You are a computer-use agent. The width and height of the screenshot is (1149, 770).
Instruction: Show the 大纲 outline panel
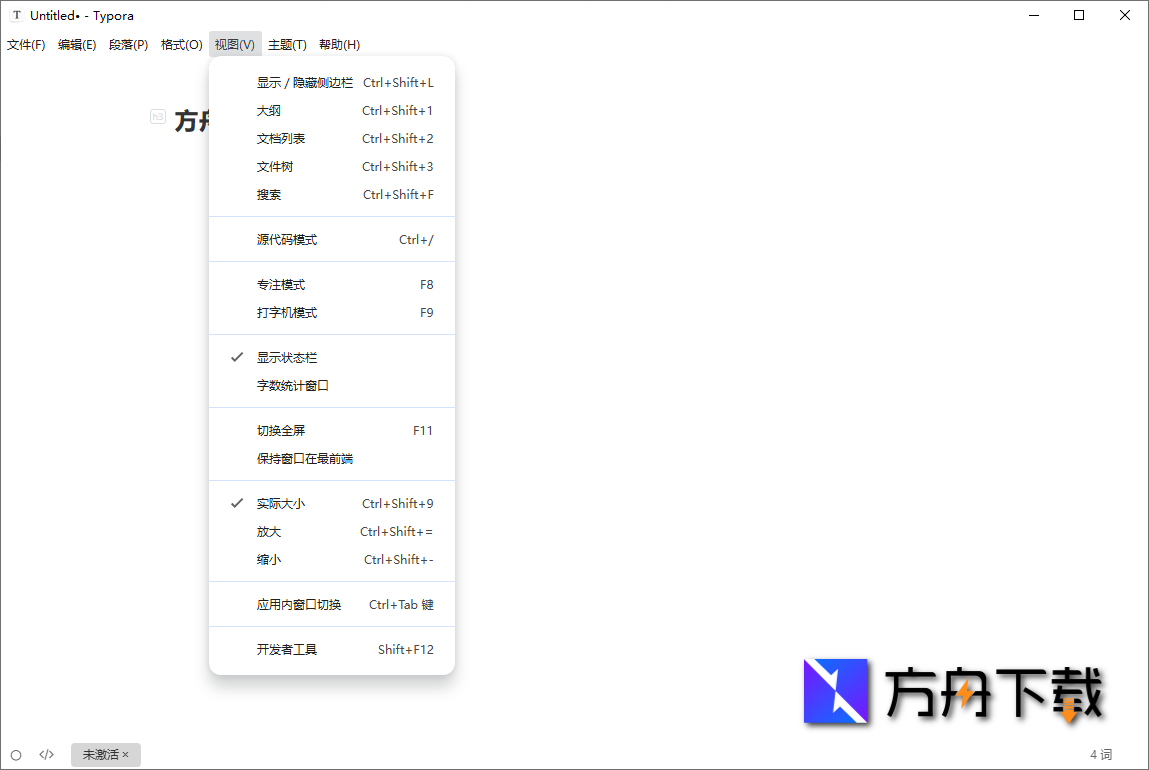268,110
